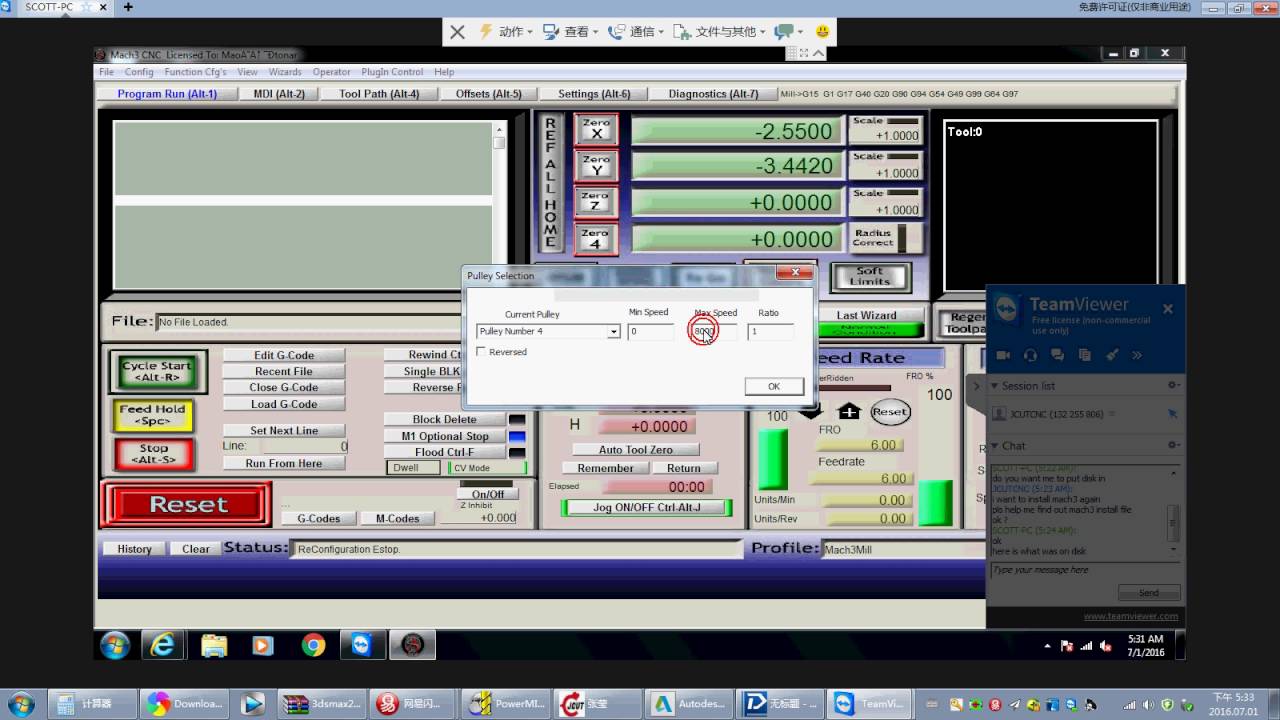Click the Zero 4 axis button
This screenshot has height=720, width=1280.
597,238
